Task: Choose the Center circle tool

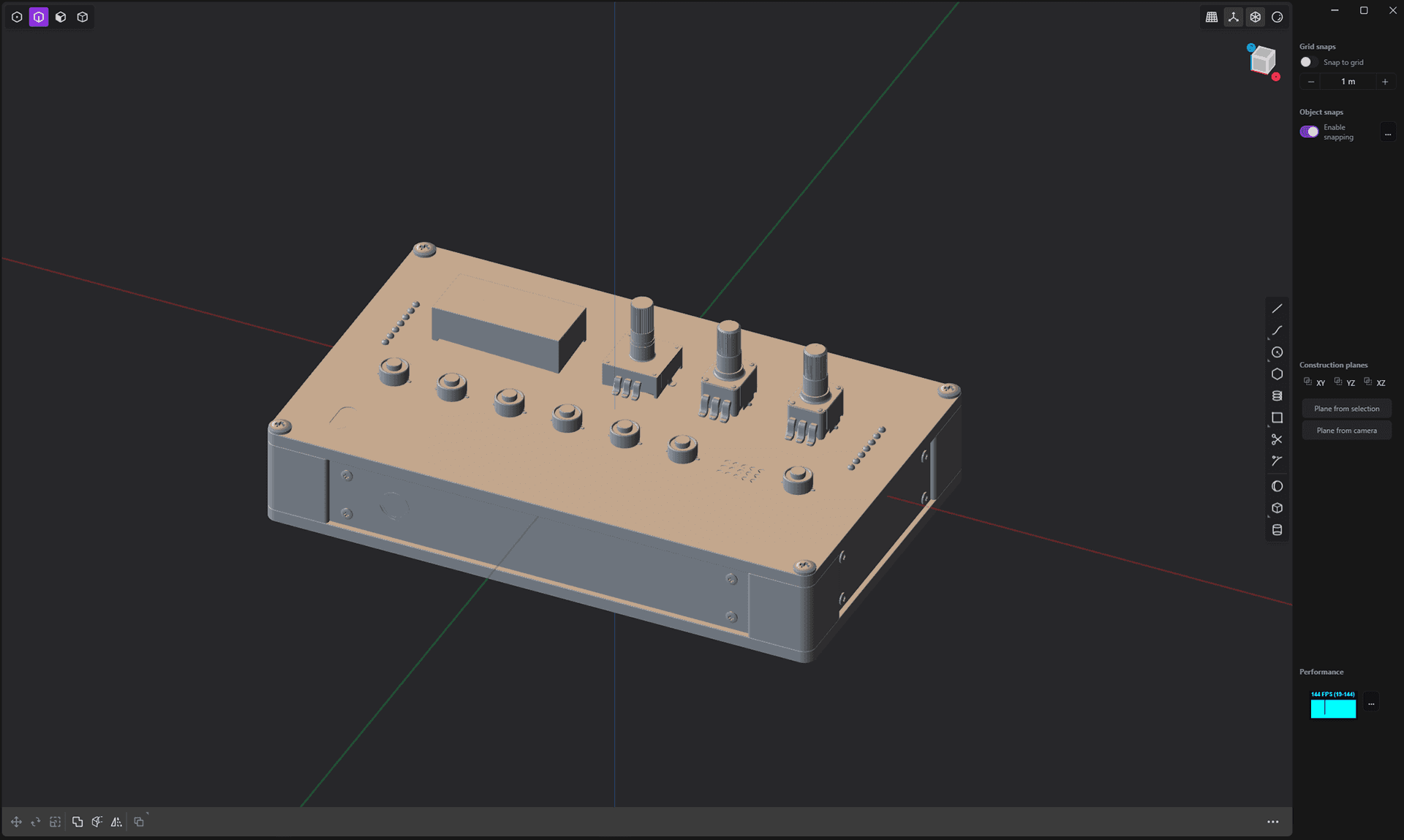Action: click(x=1277, y=352)
